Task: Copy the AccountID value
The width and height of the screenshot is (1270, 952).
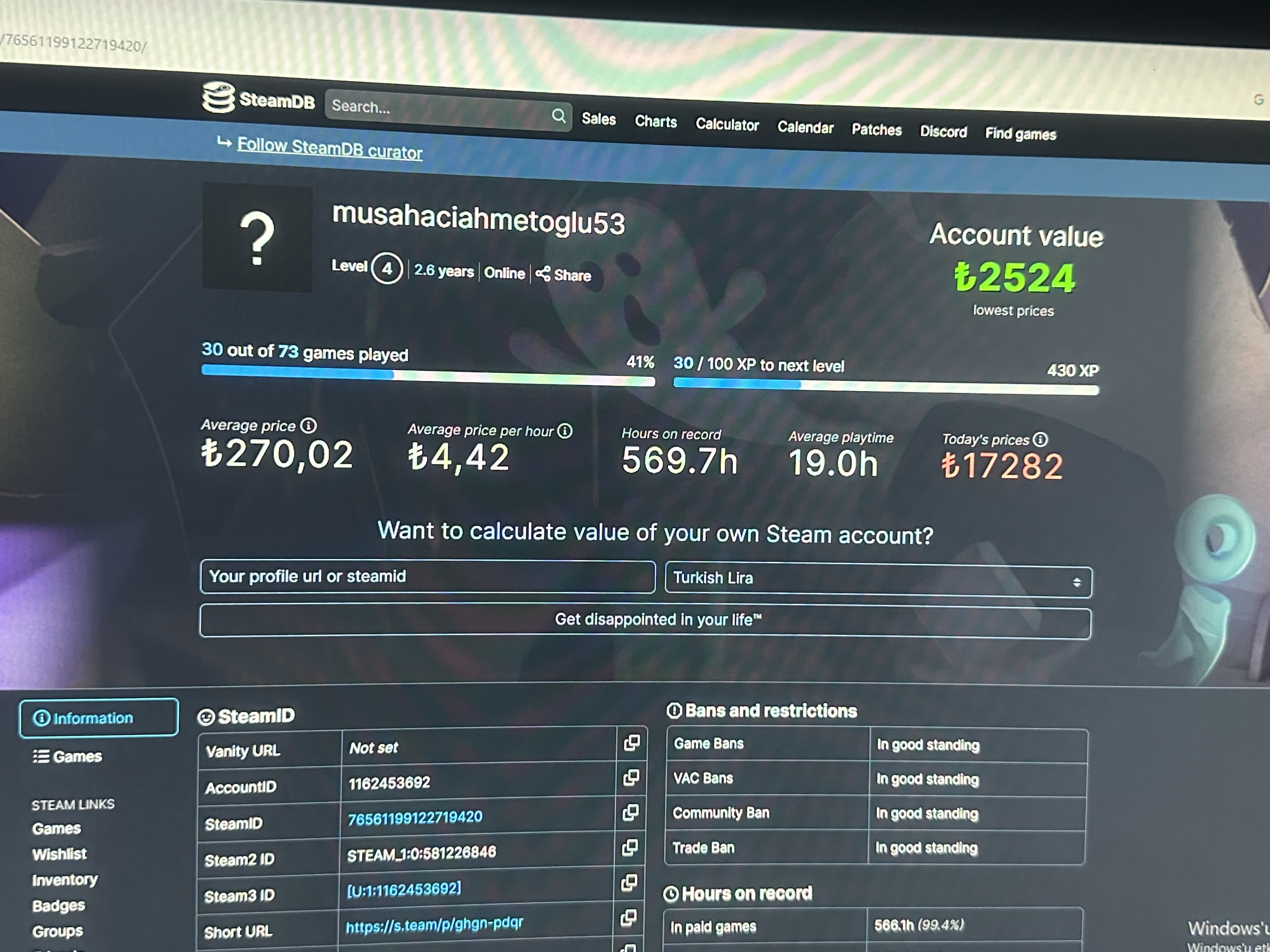Action: tap(631, 778)
